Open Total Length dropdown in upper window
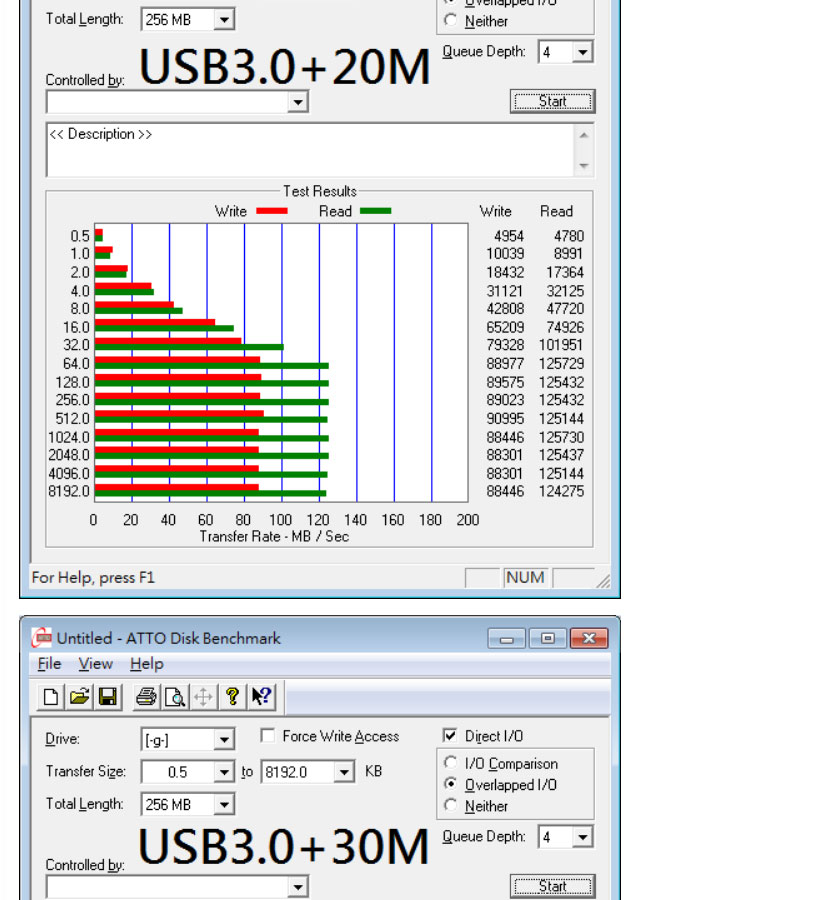The width and height of the screenshot is (835, 900). click(x=224, y=20)
